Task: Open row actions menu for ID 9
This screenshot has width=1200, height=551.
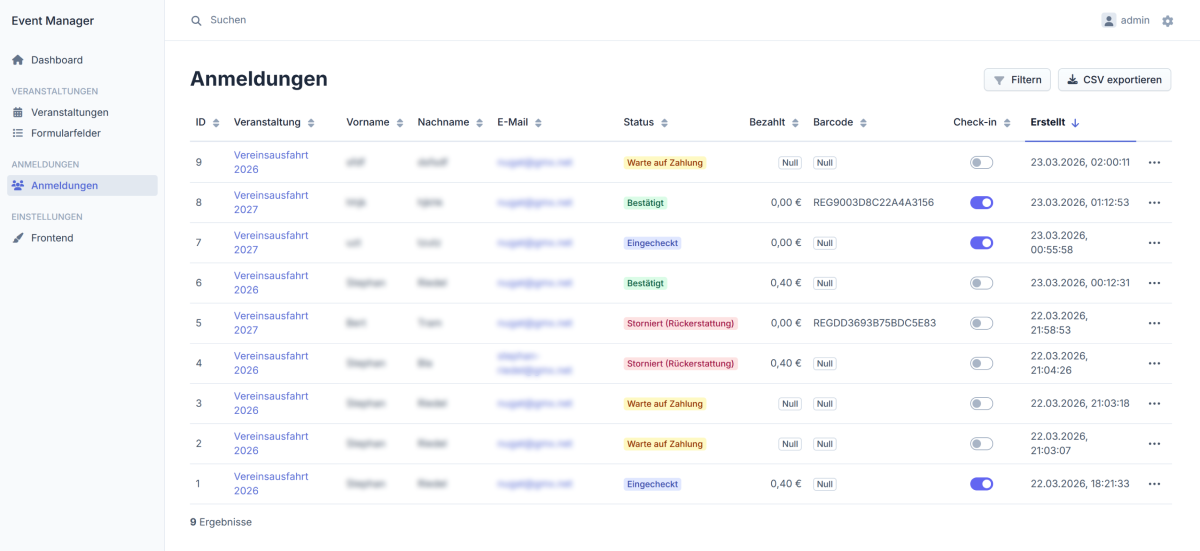Action: 1154,162
